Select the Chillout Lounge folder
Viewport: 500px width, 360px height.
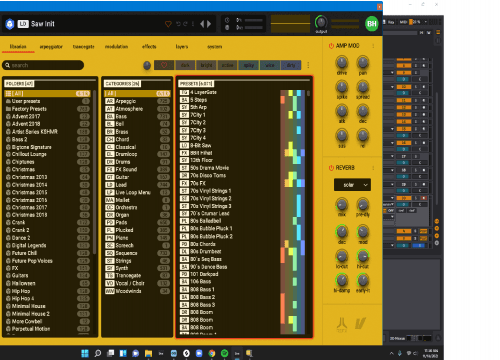click(x=47, y=154)
